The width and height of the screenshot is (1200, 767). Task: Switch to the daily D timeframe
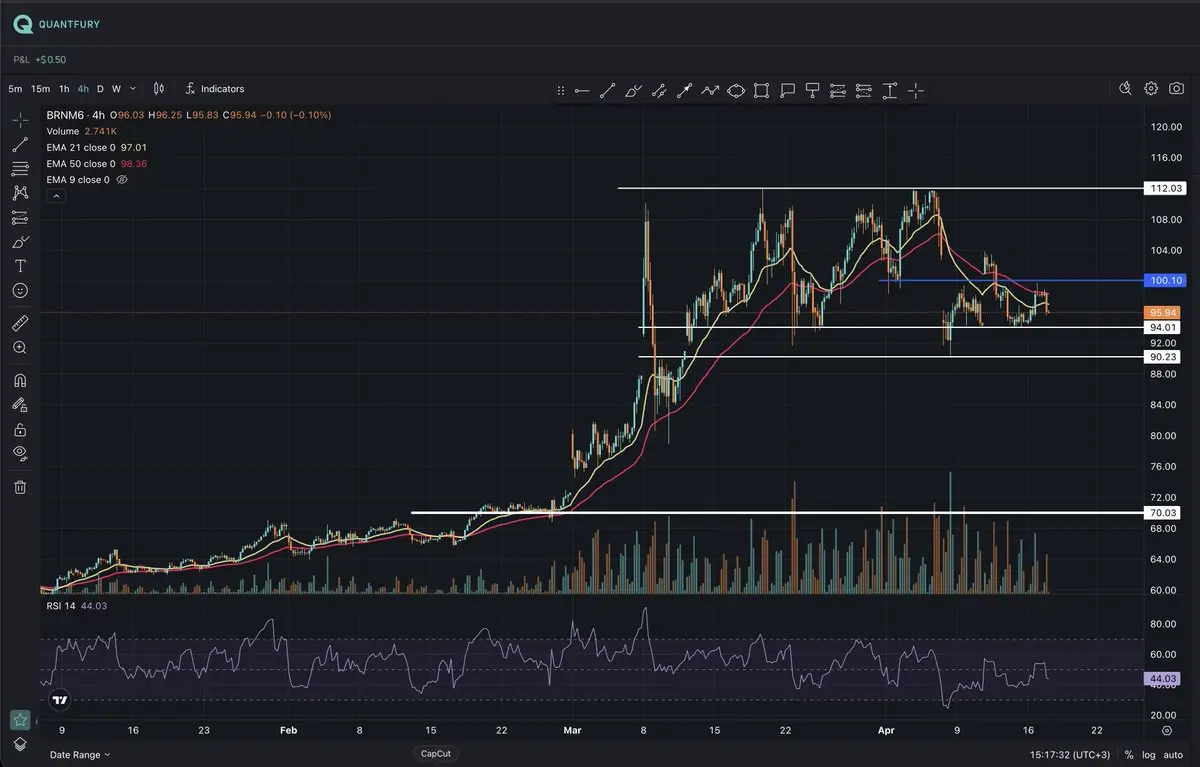[x=100, y=89]
